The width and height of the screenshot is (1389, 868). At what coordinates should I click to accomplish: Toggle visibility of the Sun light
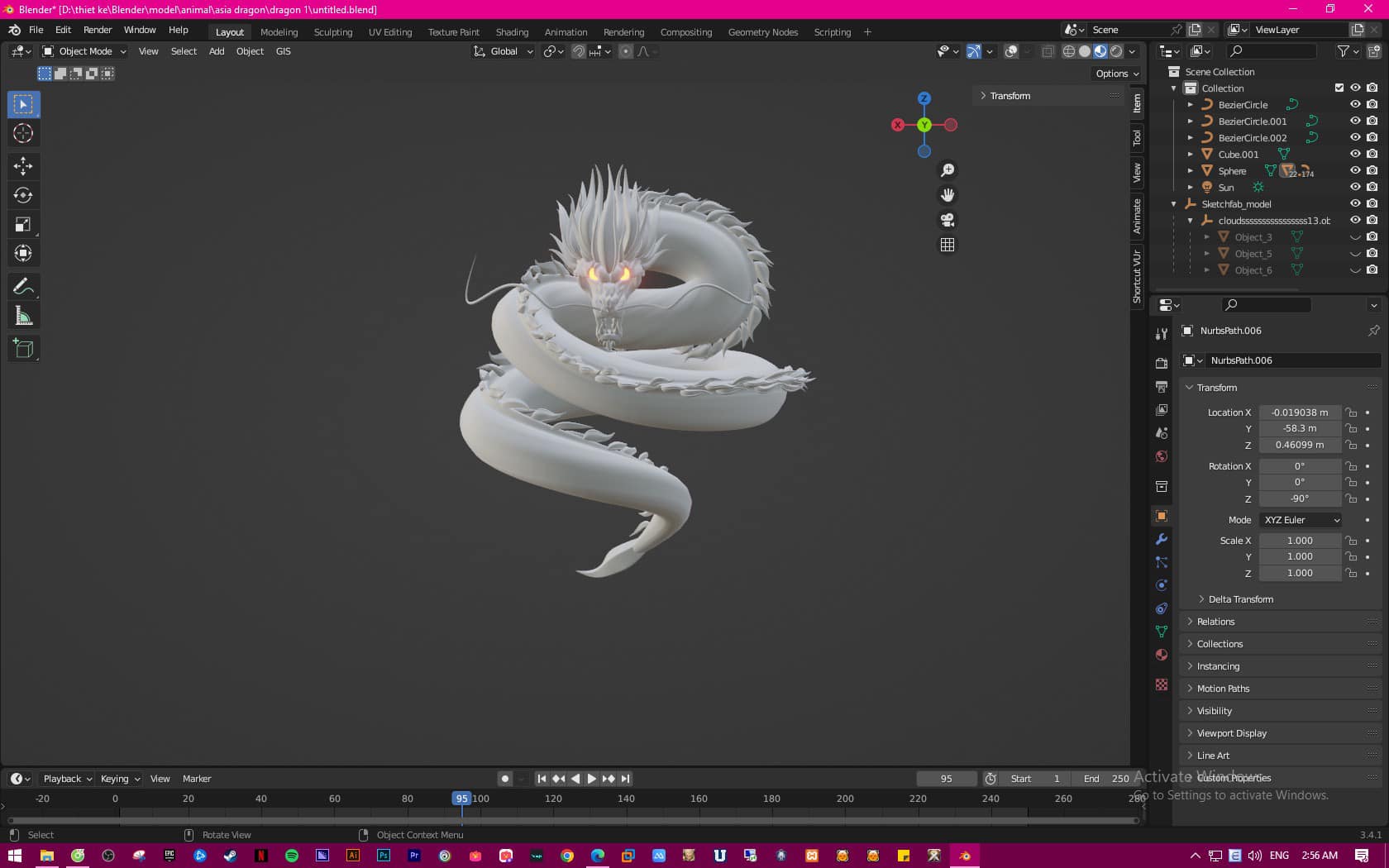click(1355, 187)
